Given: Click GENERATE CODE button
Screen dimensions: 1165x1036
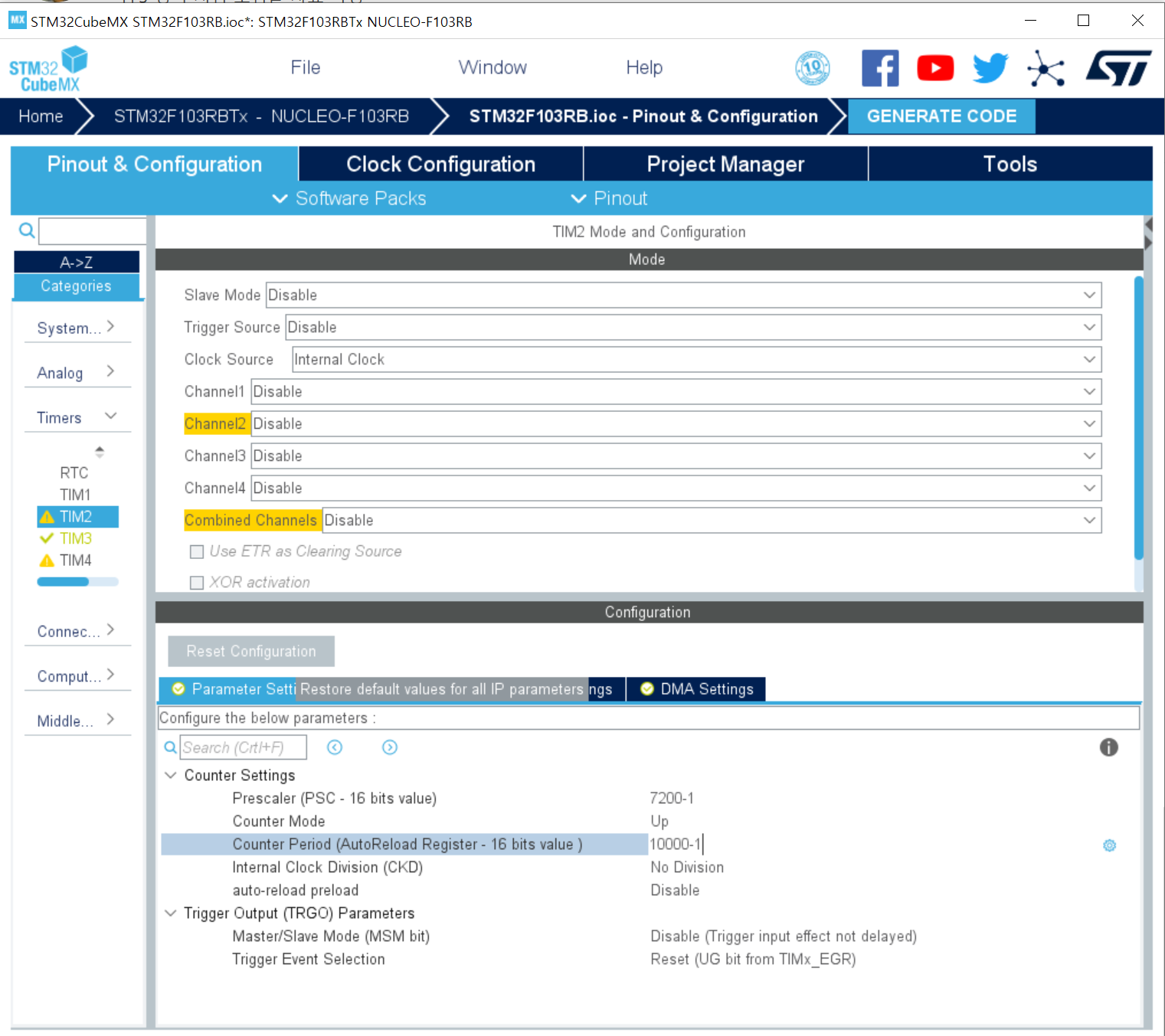Looking at the screenshot, I should click(941, 116).
